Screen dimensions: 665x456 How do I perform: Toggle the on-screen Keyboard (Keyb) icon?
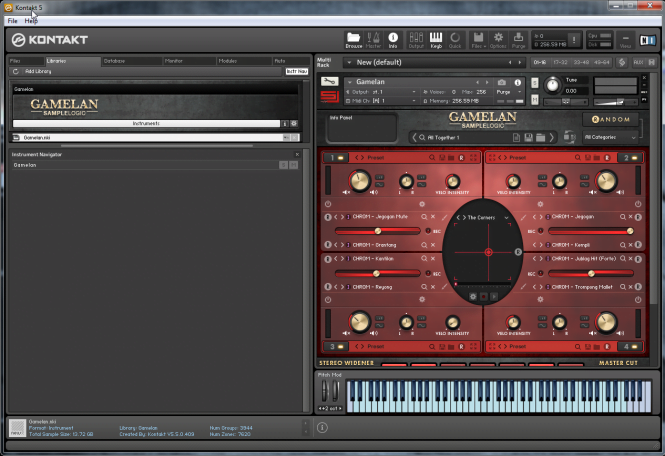[436, 40]
